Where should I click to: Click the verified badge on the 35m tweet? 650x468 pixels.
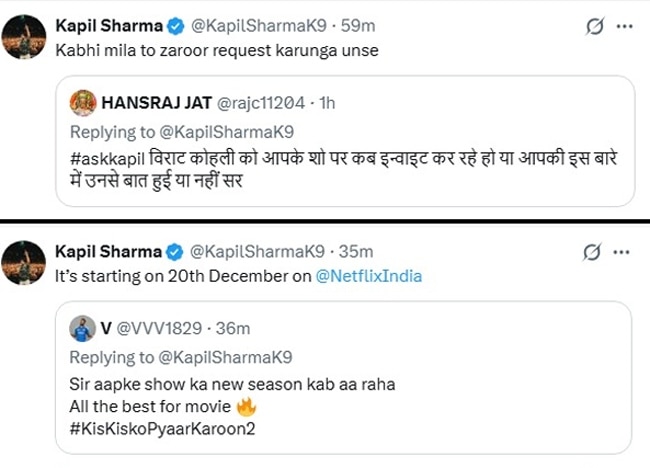(x=174, y=250)
